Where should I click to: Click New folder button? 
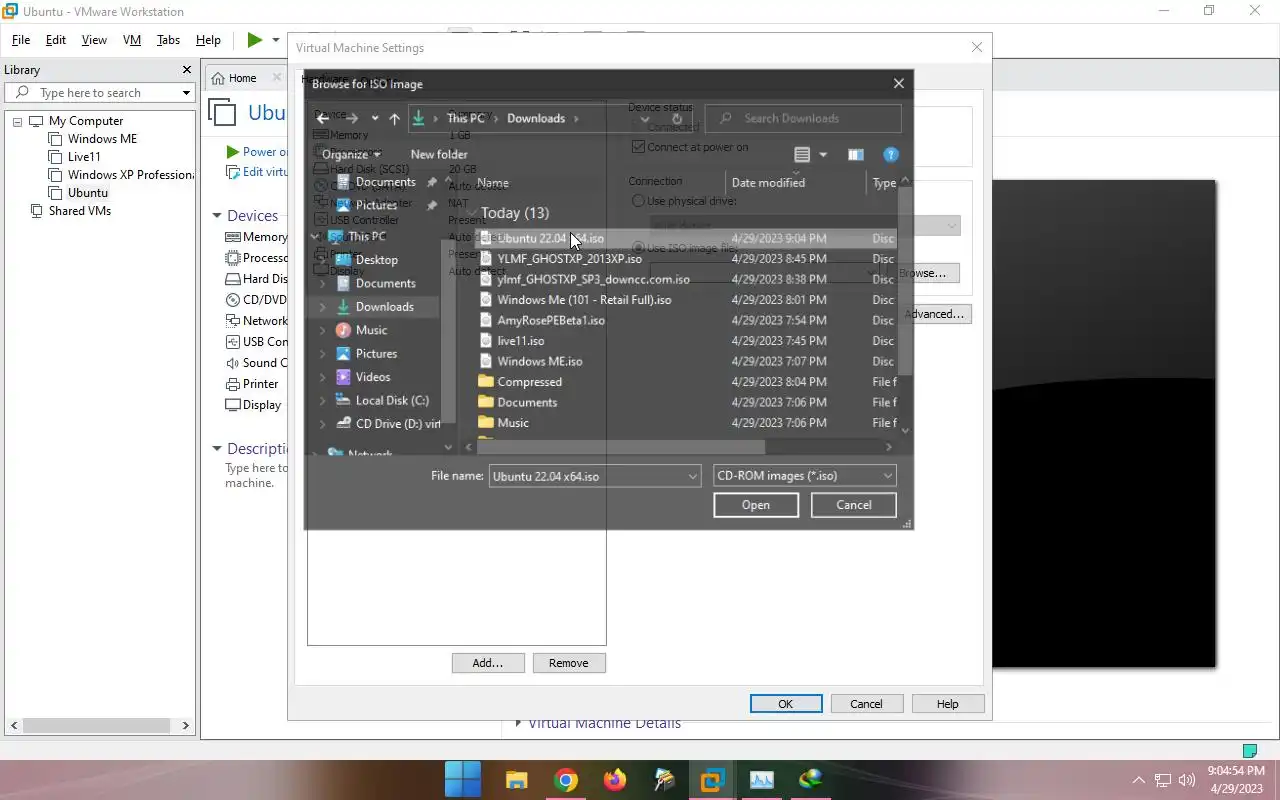point(439,155)
